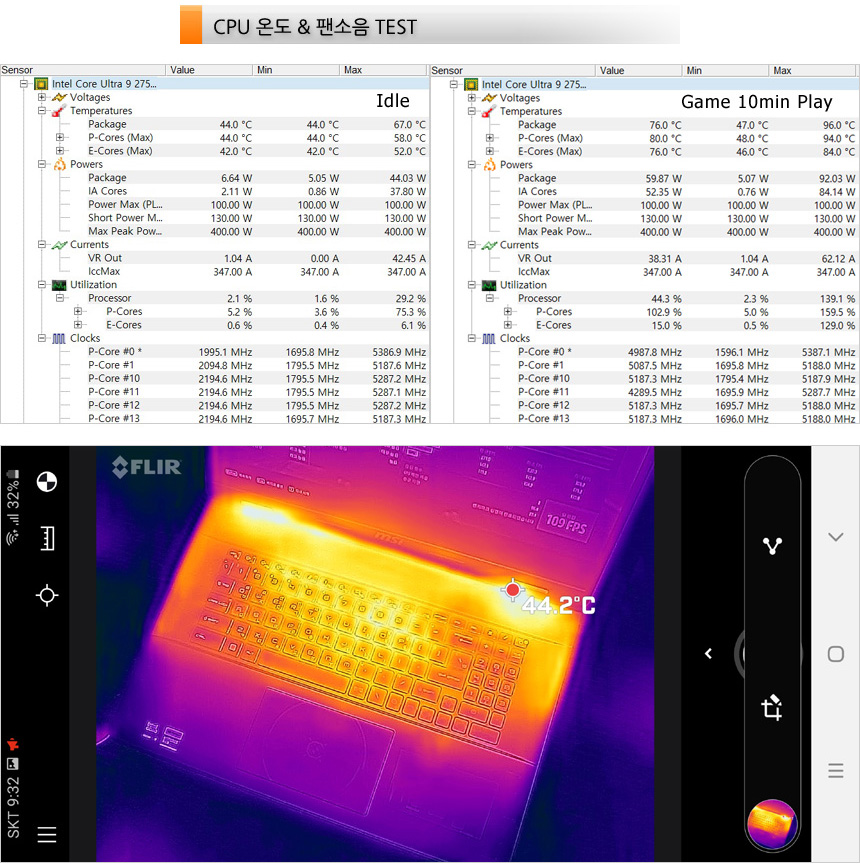Expand Voltages in the Idle panel
The image size is (860, 866).
click(42, 98)
